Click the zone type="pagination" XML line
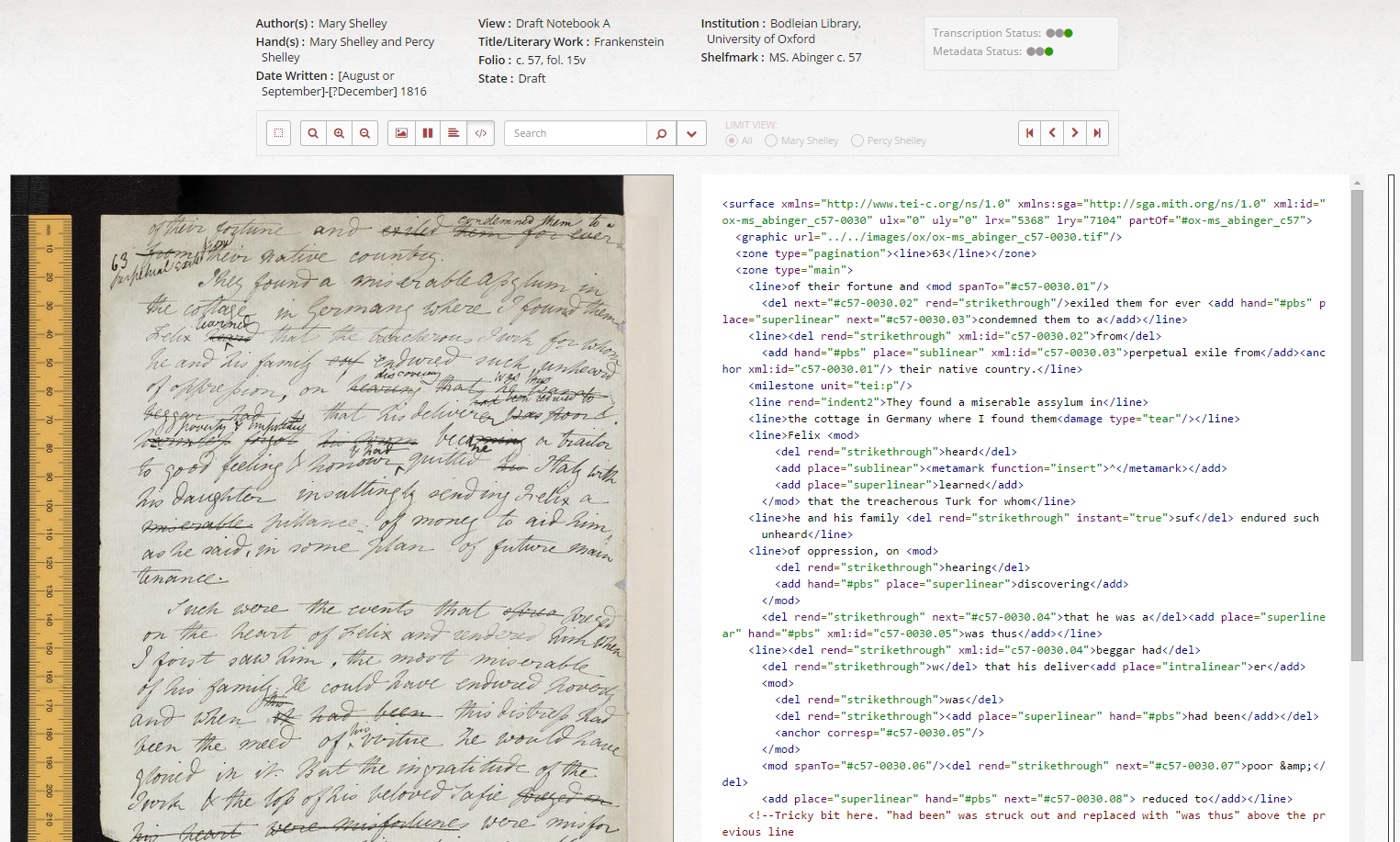This screenshot has height=842, width=1400. 886,253
